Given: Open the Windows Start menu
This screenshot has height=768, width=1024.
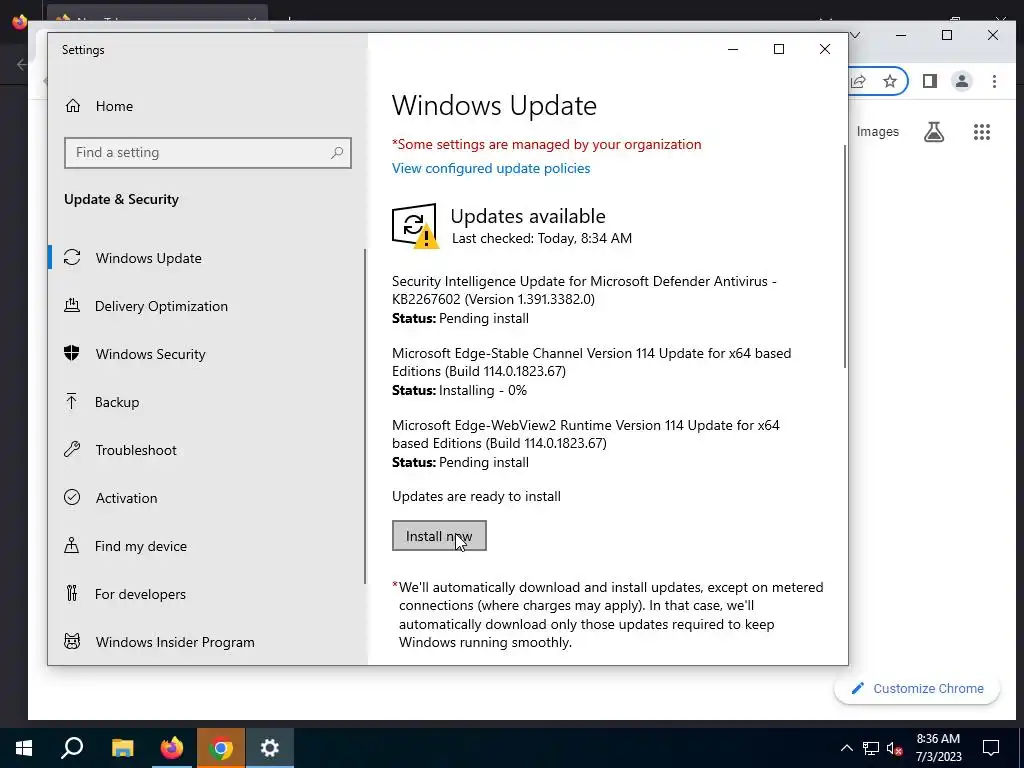Looking at the screenshot, I should coord(24,748).
